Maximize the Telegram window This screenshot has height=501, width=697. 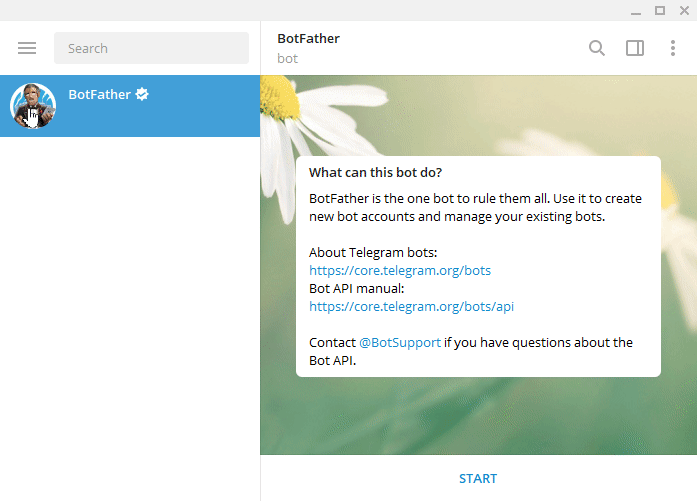click(660, 10)
